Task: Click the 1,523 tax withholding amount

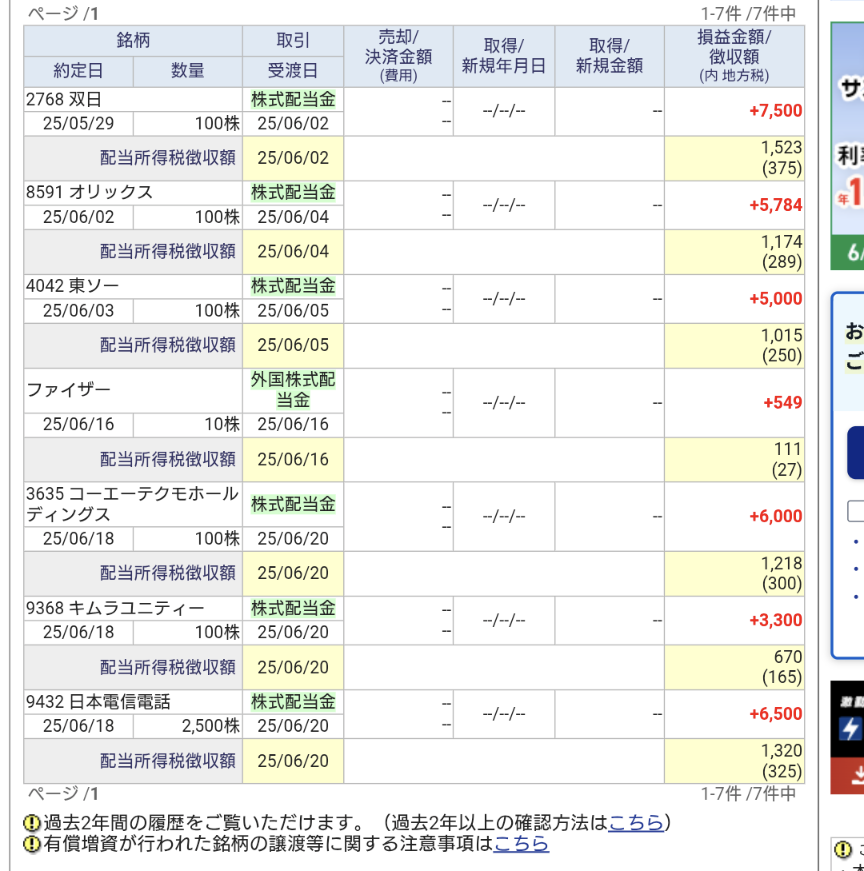Action: click(781, 148)
